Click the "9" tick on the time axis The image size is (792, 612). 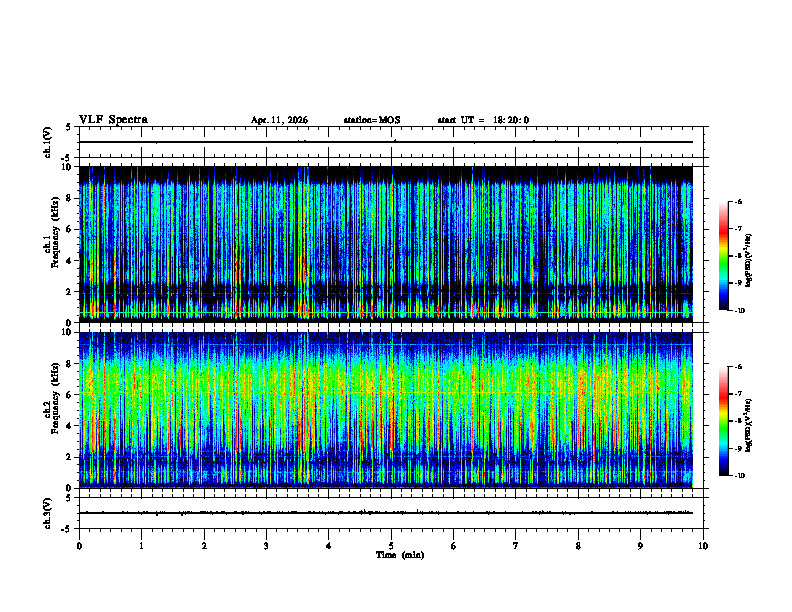(x=640, y=546)
